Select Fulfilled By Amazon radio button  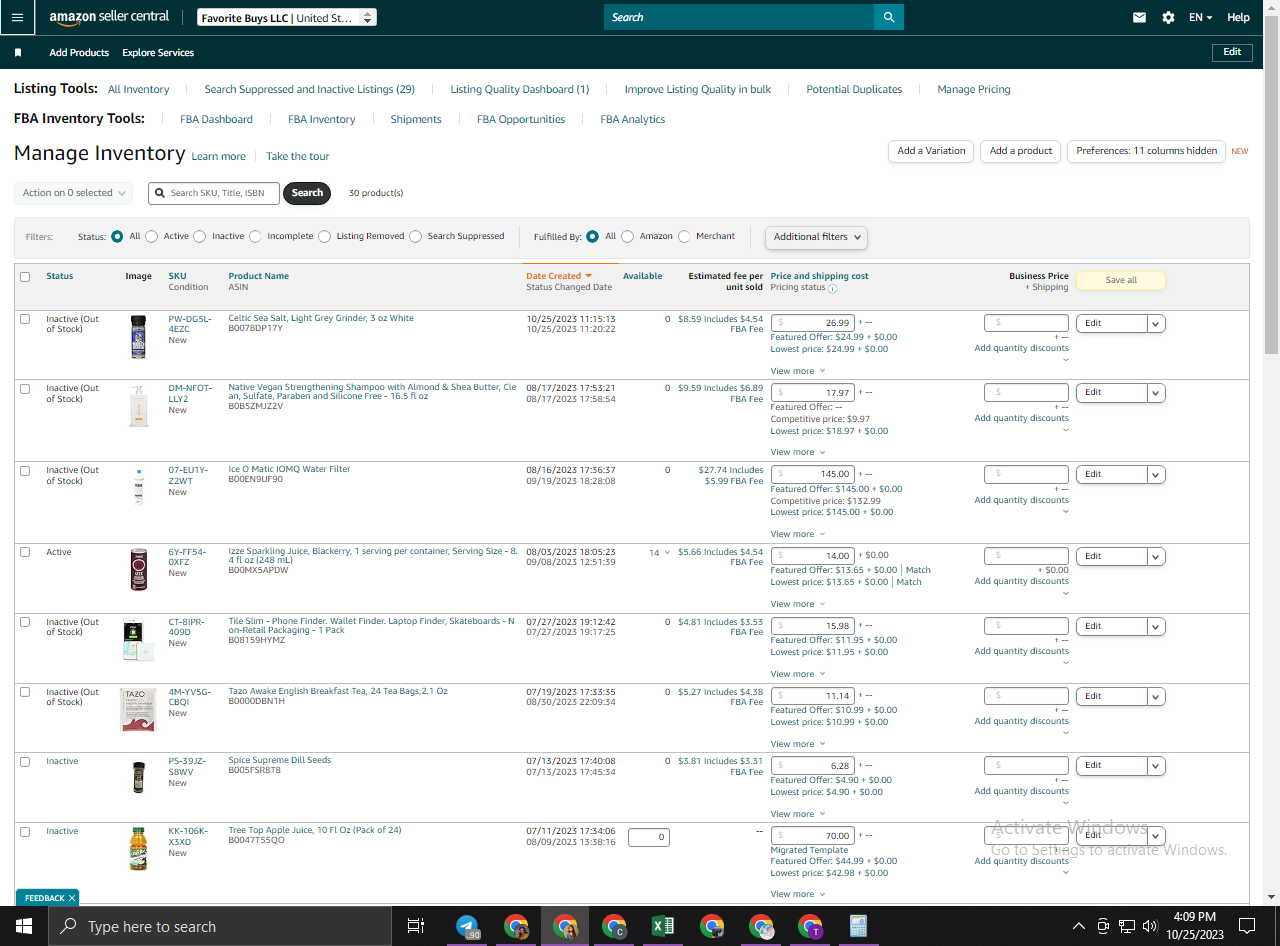(x=627, y=237)
